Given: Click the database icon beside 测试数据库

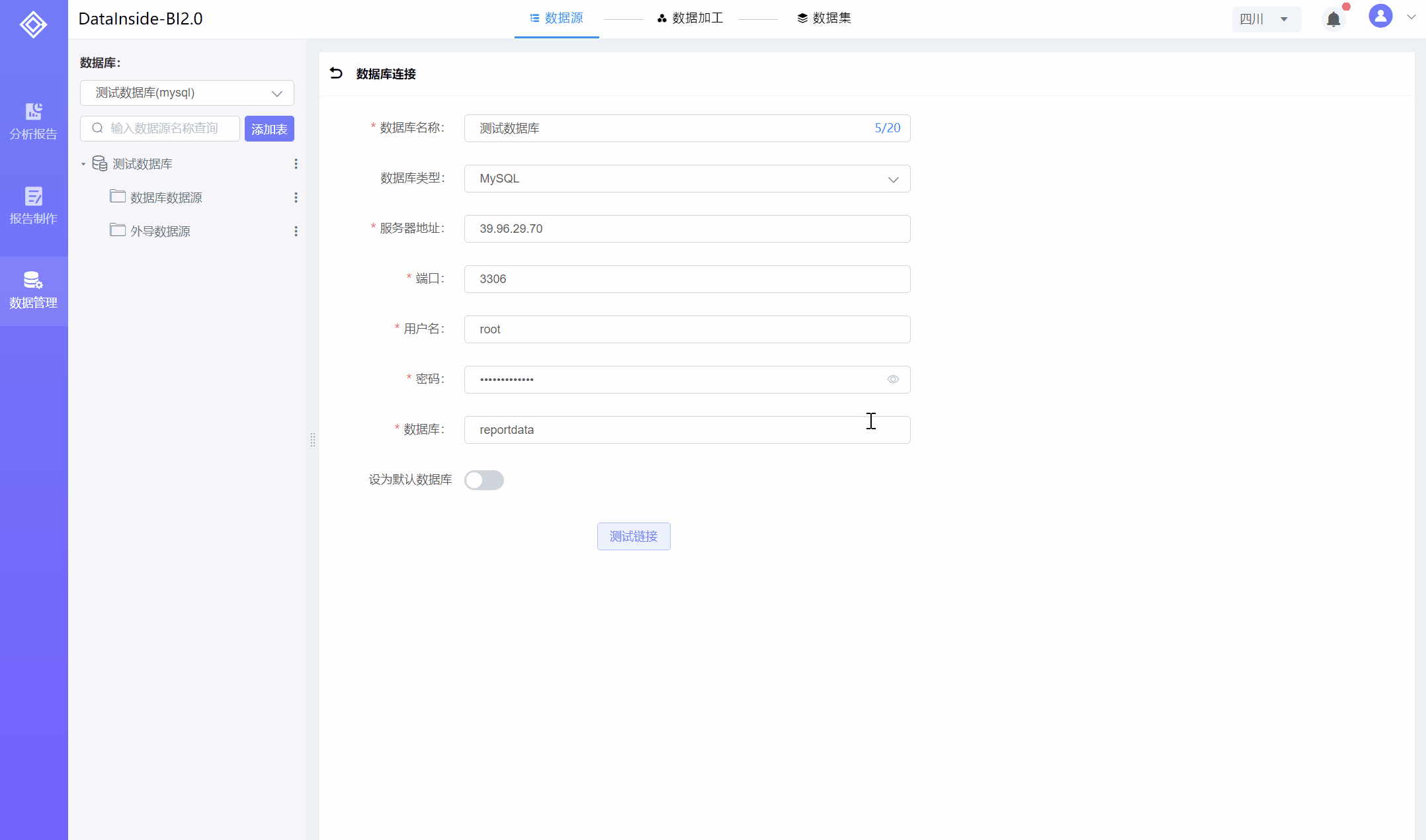Looking at the screenshot, I should [100, 163].
